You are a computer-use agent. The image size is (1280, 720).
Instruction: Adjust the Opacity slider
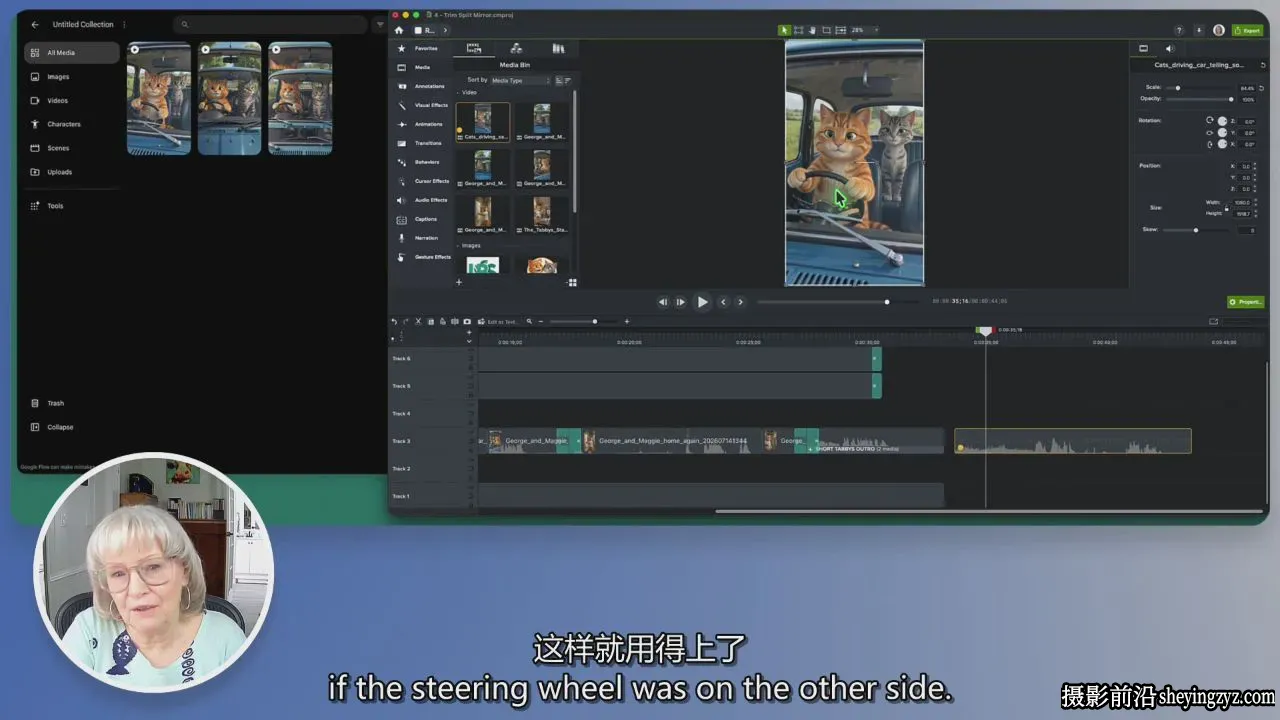1202,99
